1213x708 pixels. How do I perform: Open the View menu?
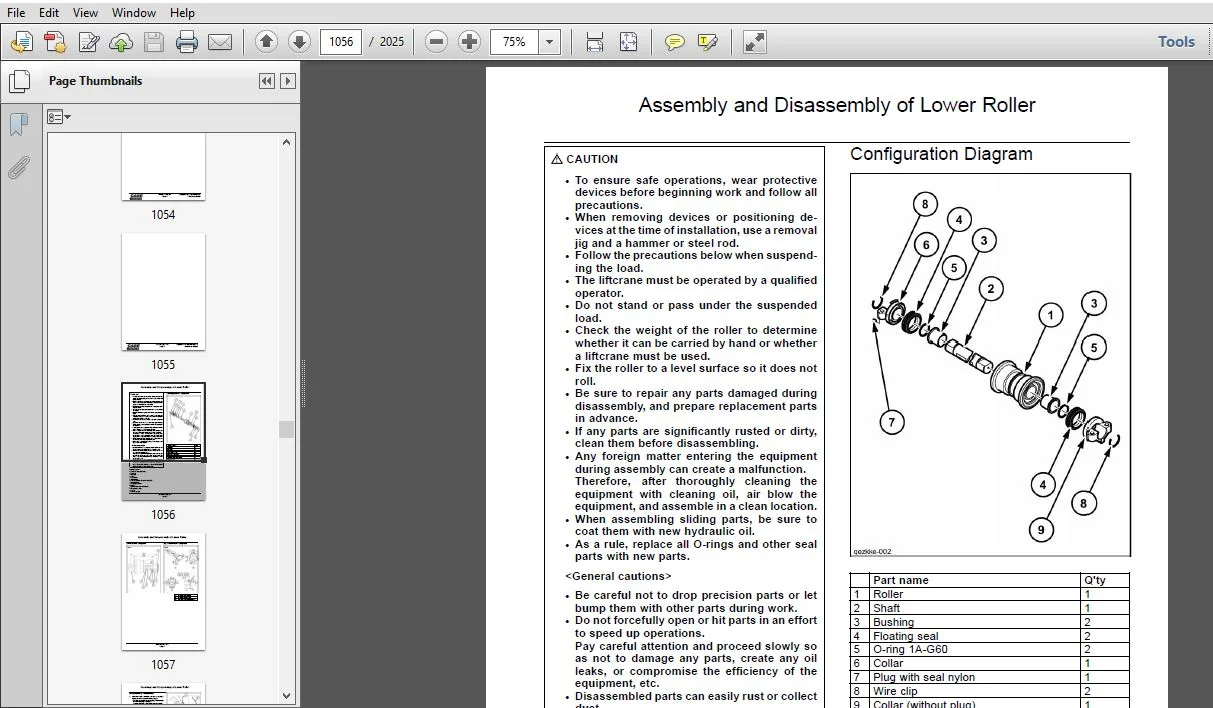coord(85,13)
